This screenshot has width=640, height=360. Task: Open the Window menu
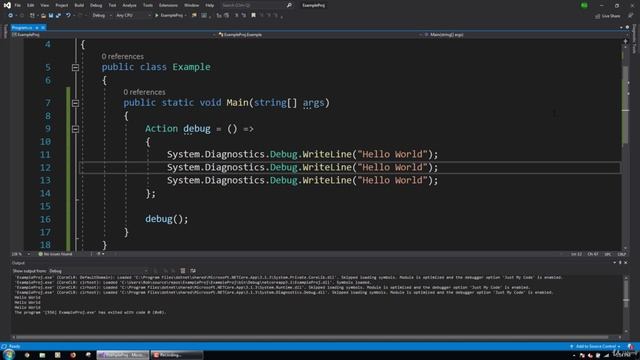pos(191,5)
